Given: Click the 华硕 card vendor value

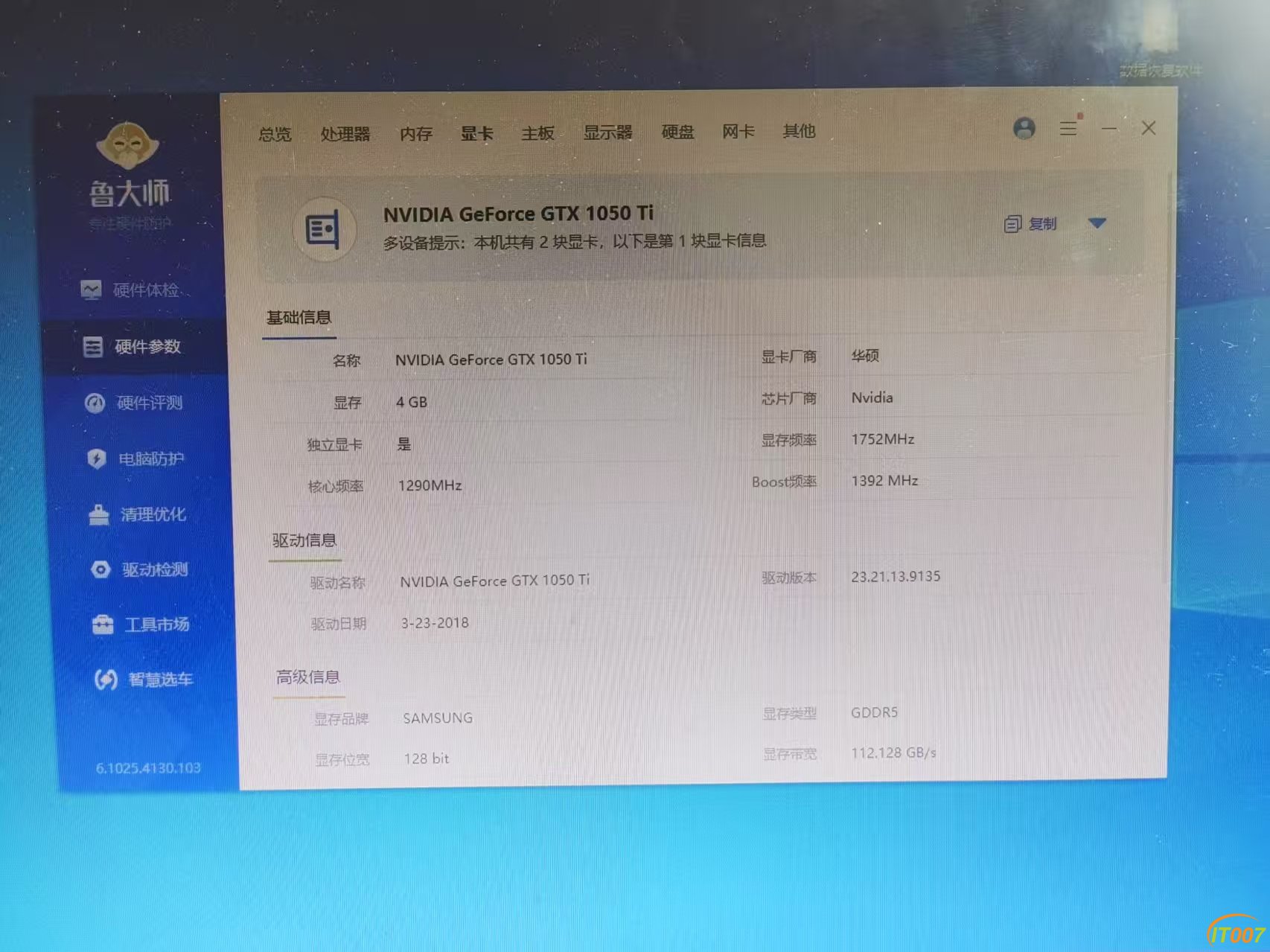Looking at the screenshot, I should pyautogui.click(x=865, y=356).
